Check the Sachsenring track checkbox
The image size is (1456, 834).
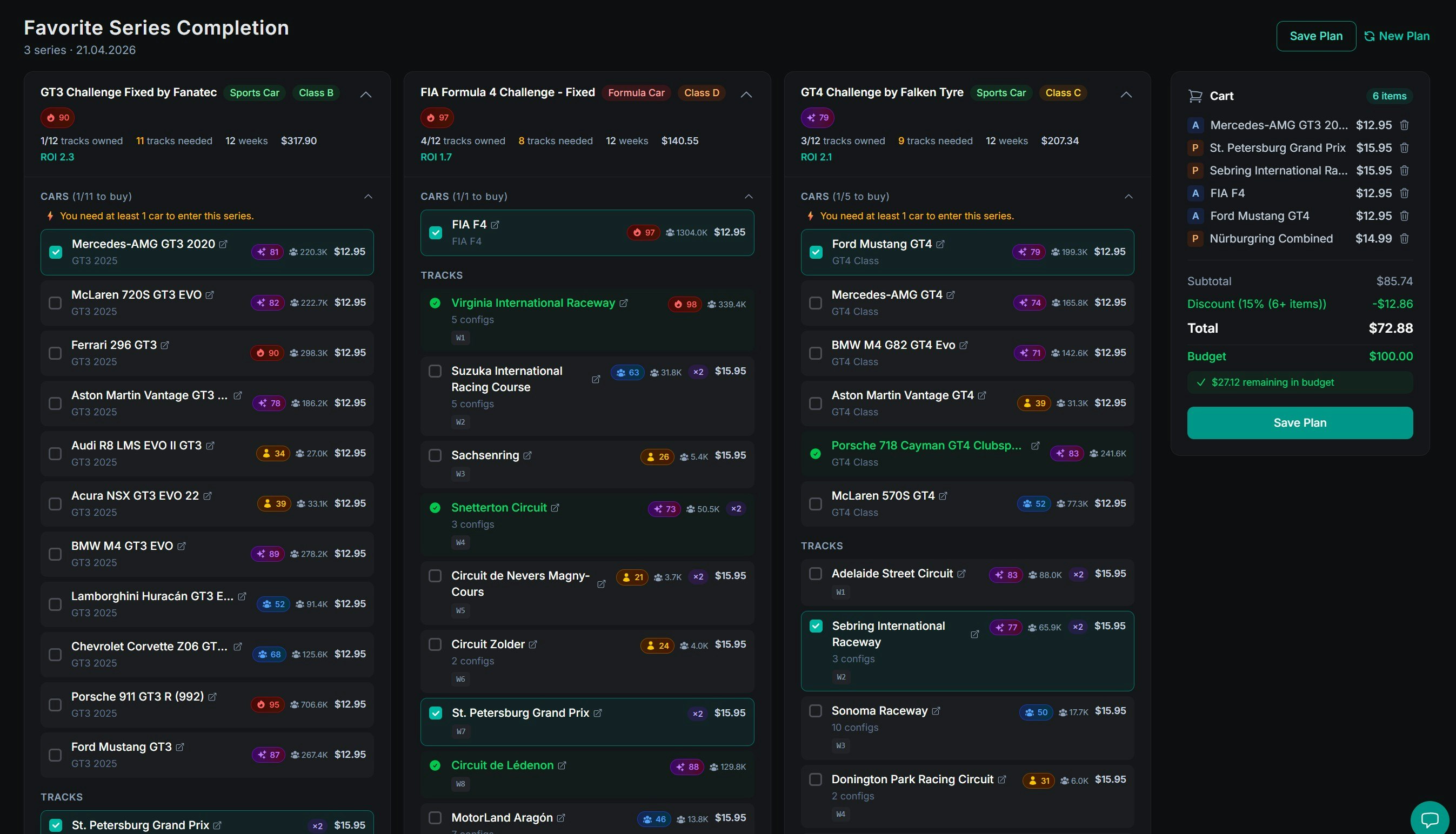click(x=435, y=455)
